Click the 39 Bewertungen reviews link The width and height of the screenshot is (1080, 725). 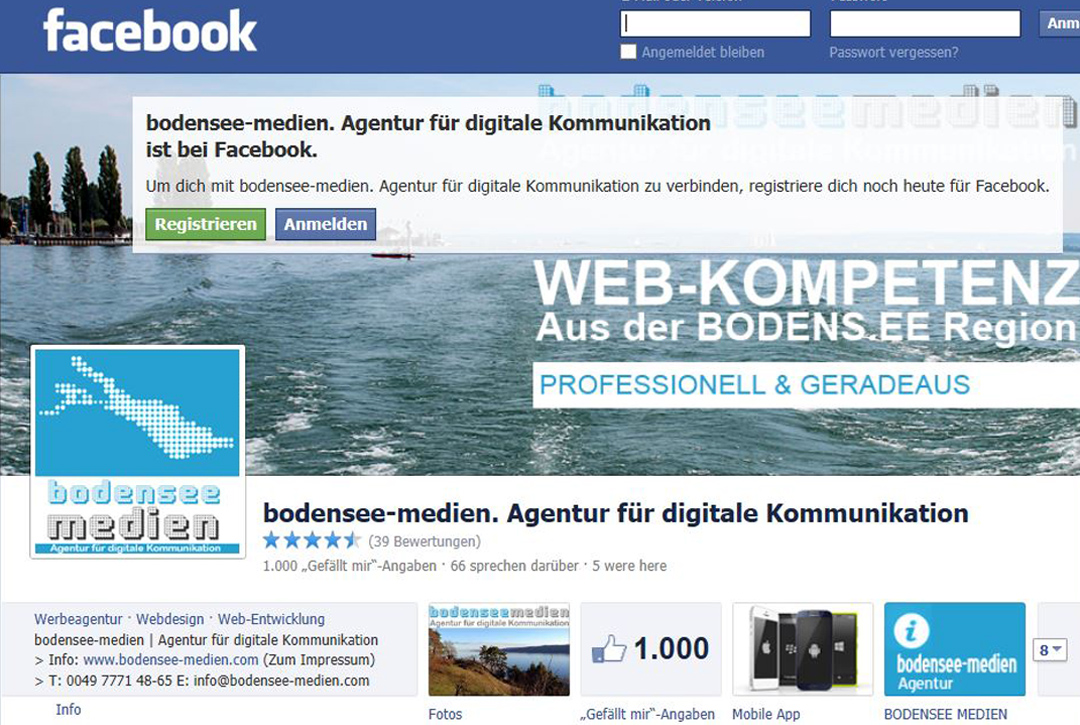[x=424, y=541]
